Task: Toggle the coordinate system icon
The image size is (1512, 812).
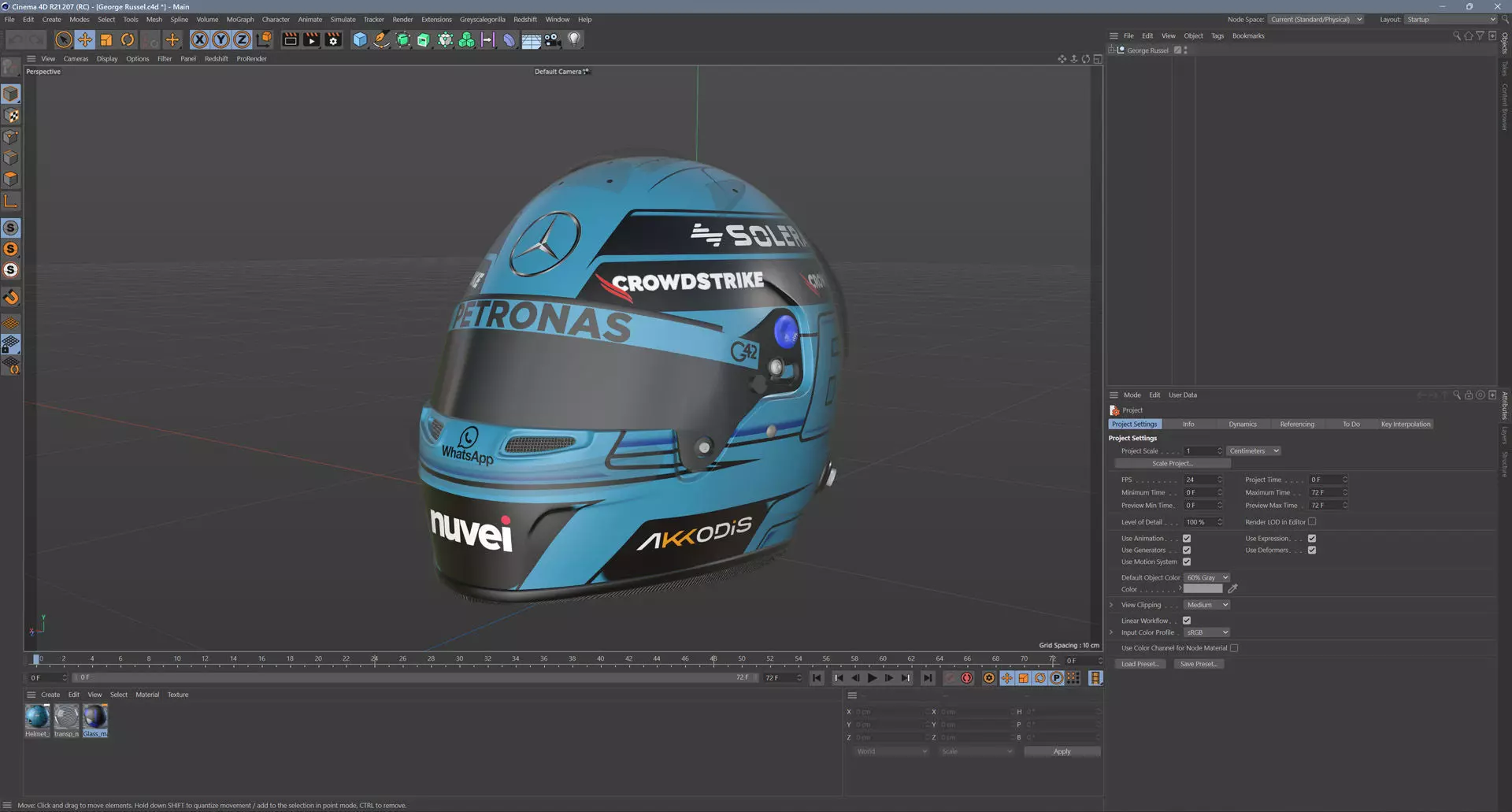Action: click(x=265, y=39)
